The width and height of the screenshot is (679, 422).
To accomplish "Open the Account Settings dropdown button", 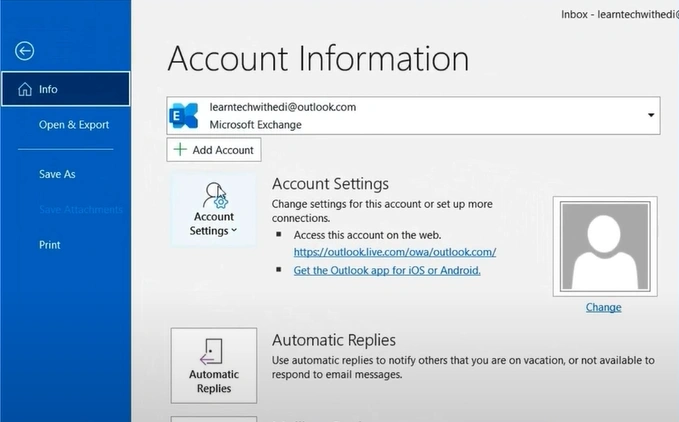I will tap(213, 210).
